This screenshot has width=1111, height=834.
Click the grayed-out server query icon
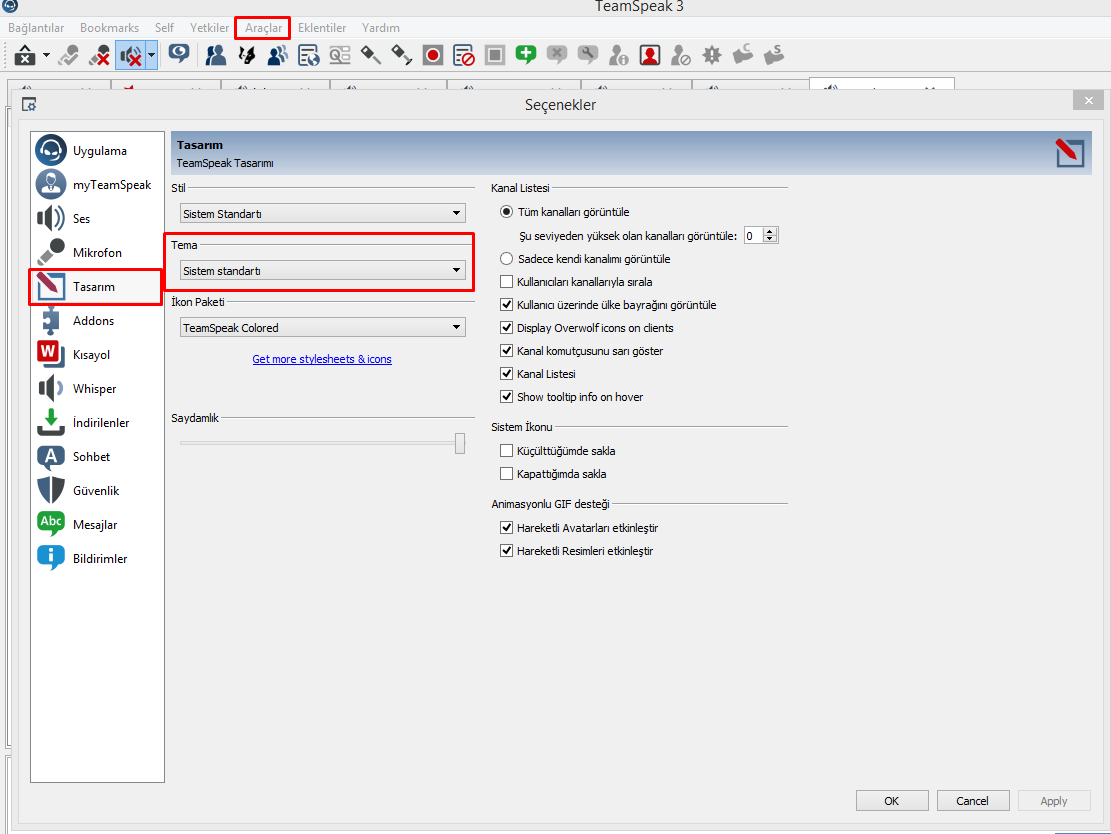pyautogui.click(x=339, y=55)
